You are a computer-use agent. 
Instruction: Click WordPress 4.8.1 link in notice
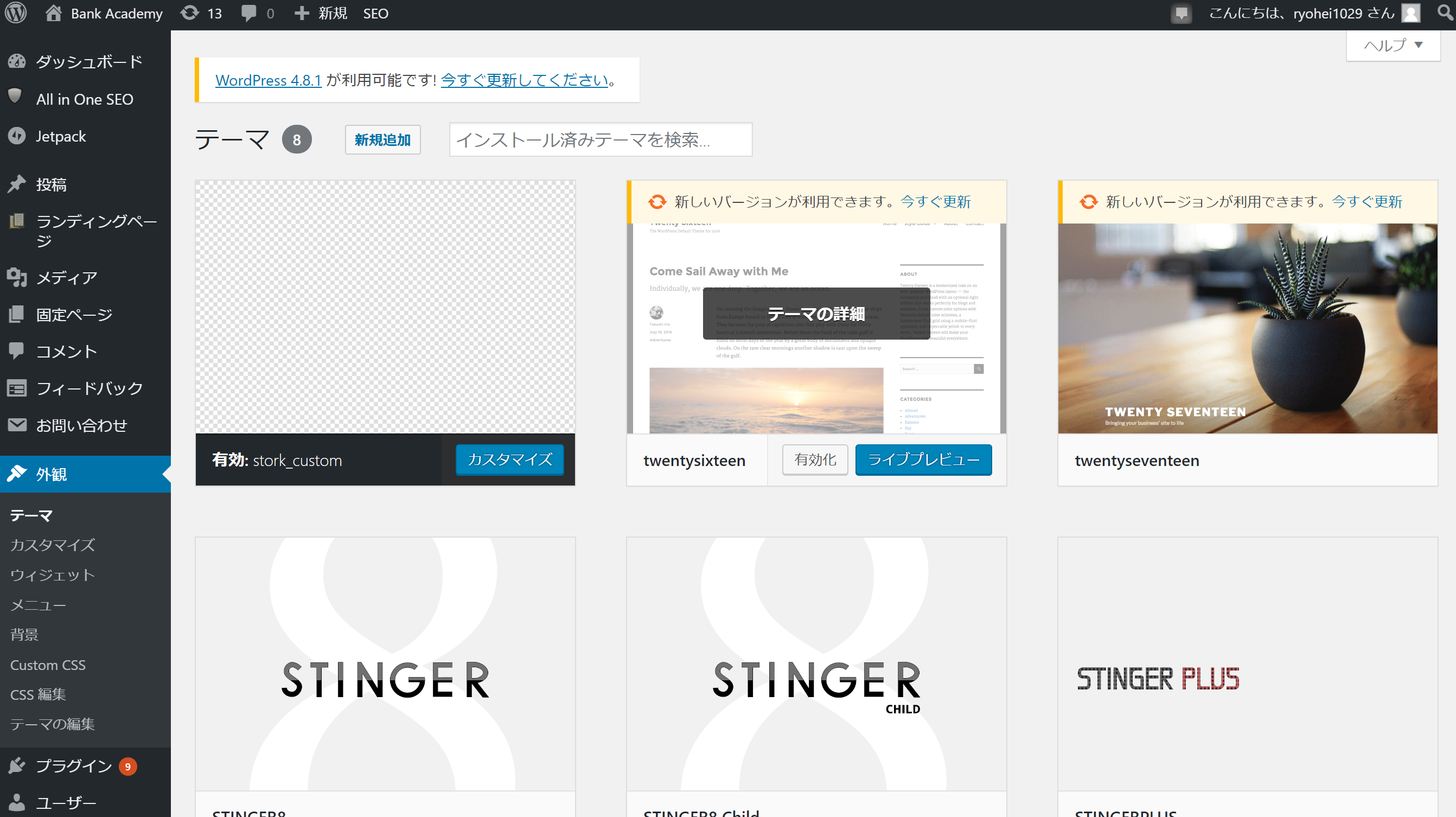(x=268, y=80)
